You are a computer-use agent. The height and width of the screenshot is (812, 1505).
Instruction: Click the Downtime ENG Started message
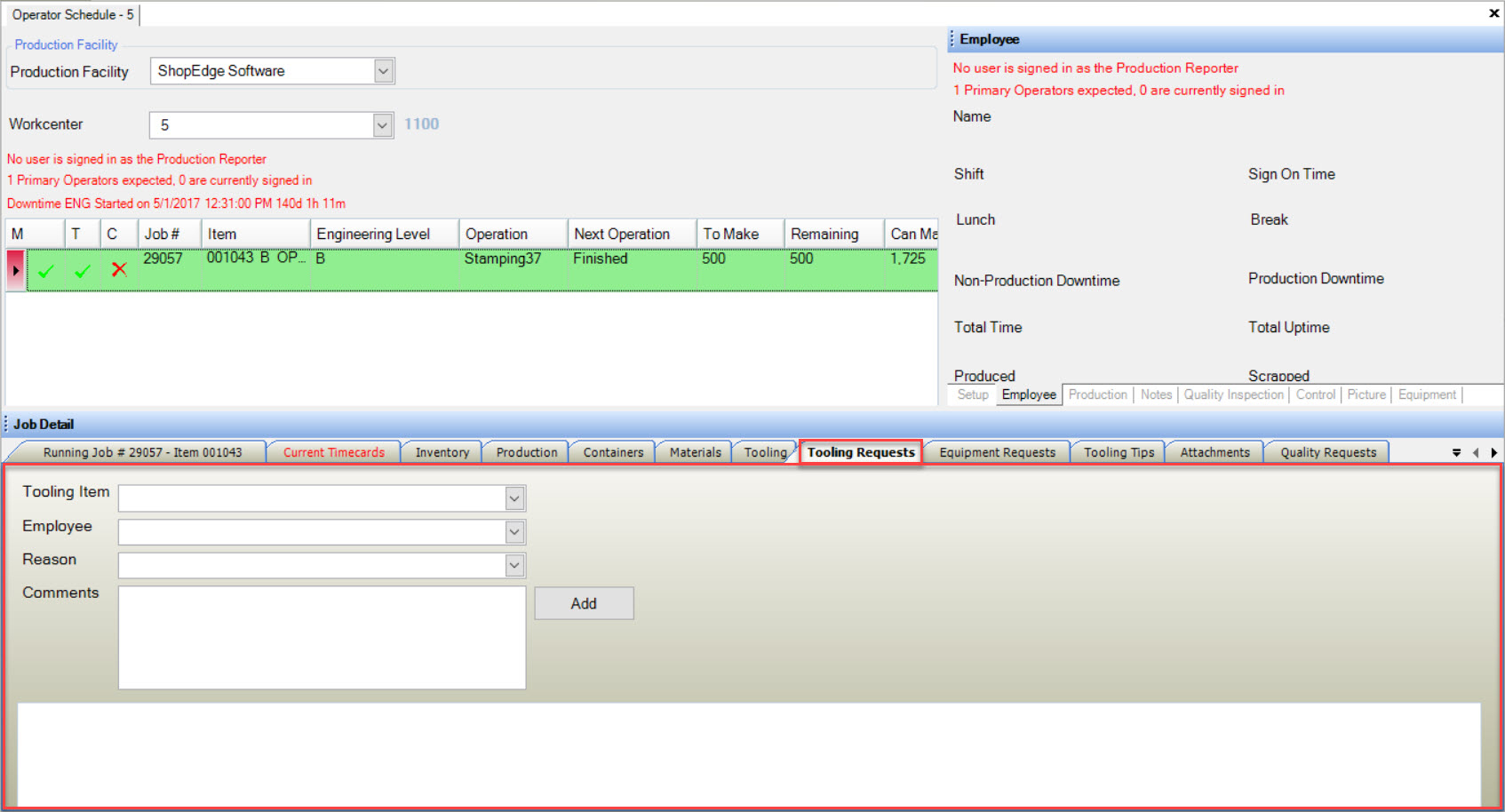(x=176, y=203)
